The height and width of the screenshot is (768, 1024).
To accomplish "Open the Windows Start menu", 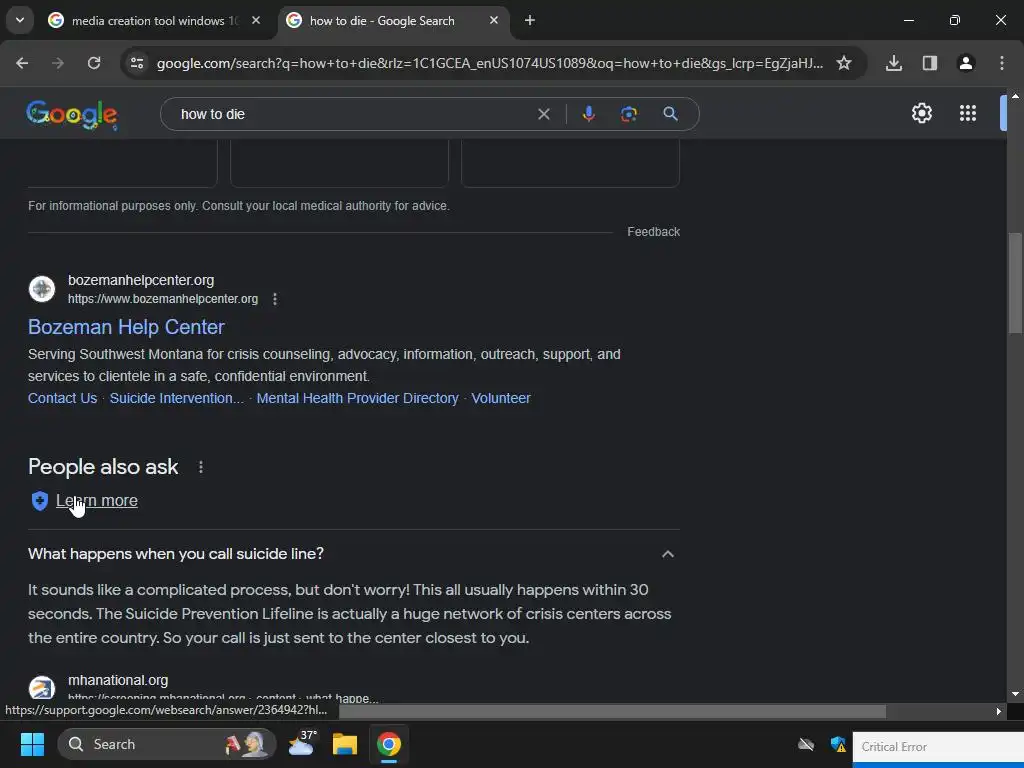I will [x=32, y=744].
